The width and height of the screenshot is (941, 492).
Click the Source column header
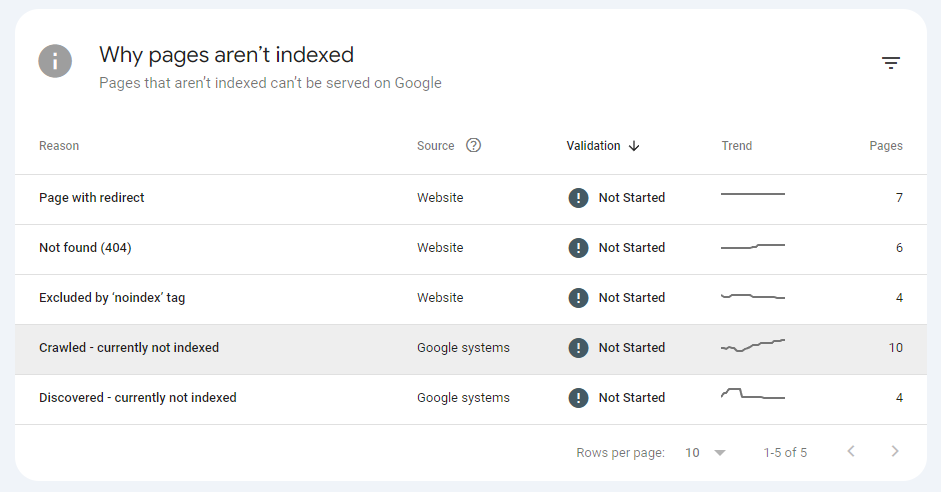click(436, 146)
